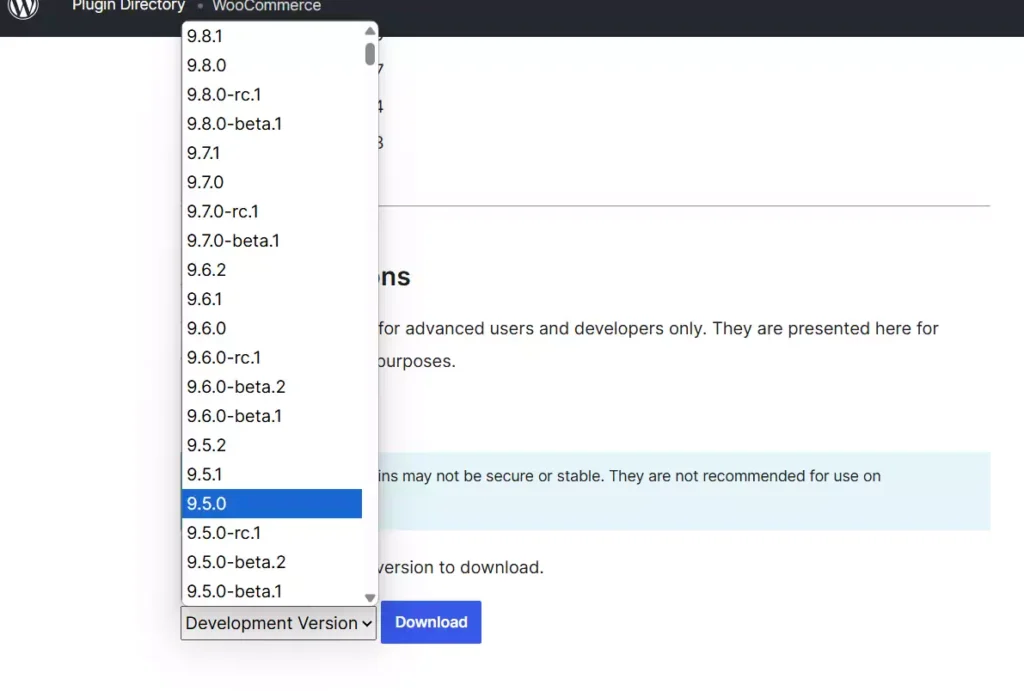This screenshot has height=691, width=1024.
Task: Select version 9.6.1
Action: pos(272,299)
